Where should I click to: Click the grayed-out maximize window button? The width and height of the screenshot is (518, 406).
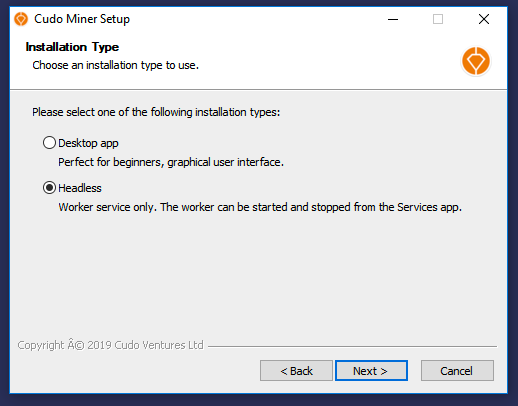438,19
